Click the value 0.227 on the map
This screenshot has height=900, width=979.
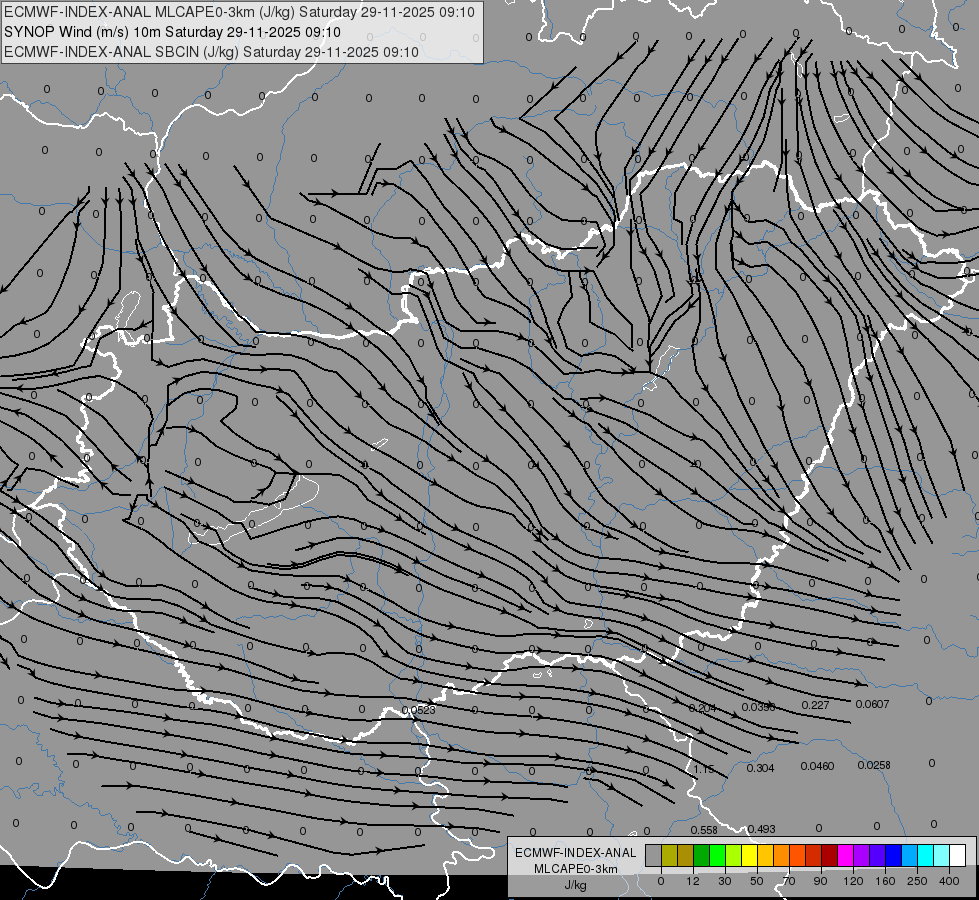pos(815,705)
